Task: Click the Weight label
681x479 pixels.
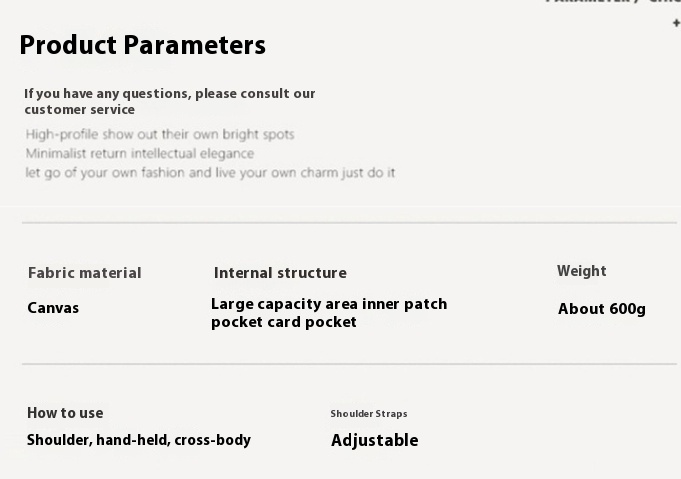Action: (582, 271)
